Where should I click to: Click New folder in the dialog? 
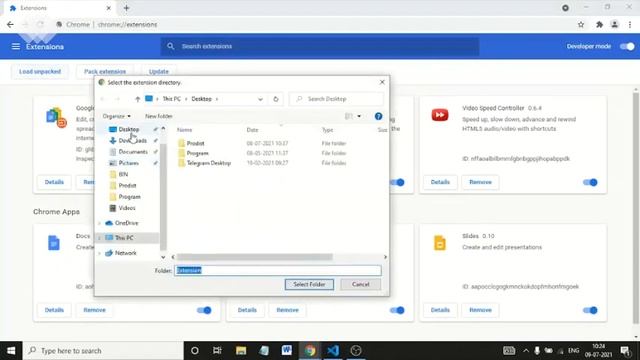[159, 116]
